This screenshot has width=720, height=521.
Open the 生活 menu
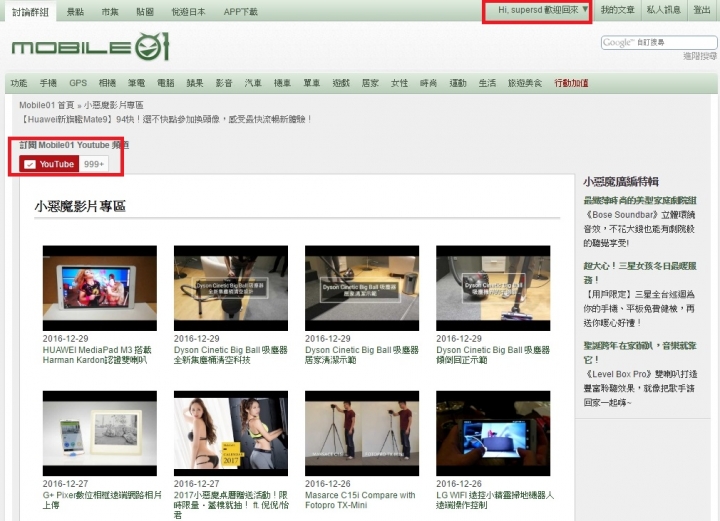487,83
